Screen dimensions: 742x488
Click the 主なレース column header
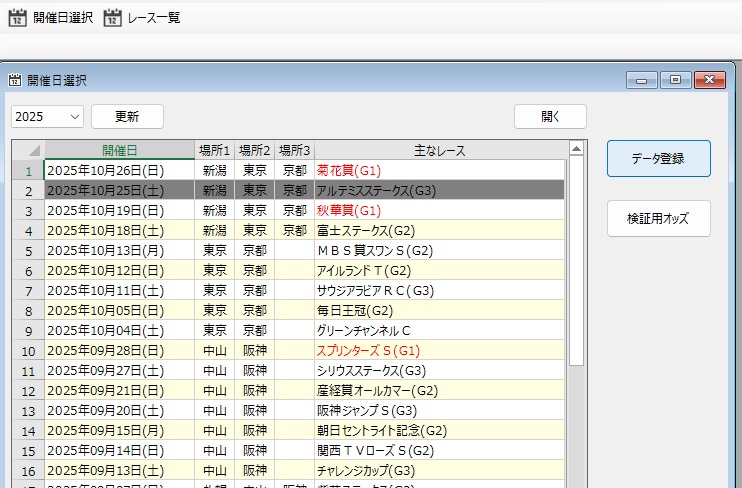(439, 150)
